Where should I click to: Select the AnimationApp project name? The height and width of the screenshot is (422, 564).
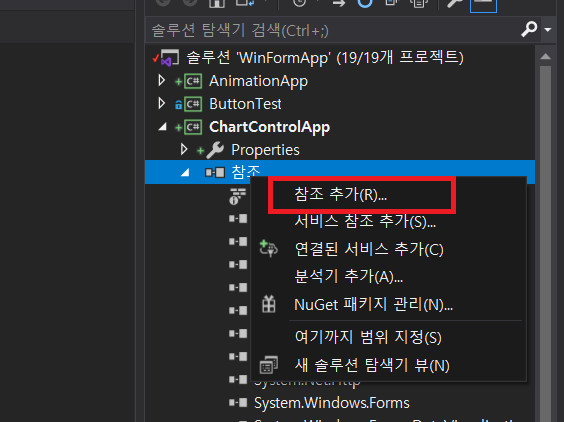coord(258,81)
